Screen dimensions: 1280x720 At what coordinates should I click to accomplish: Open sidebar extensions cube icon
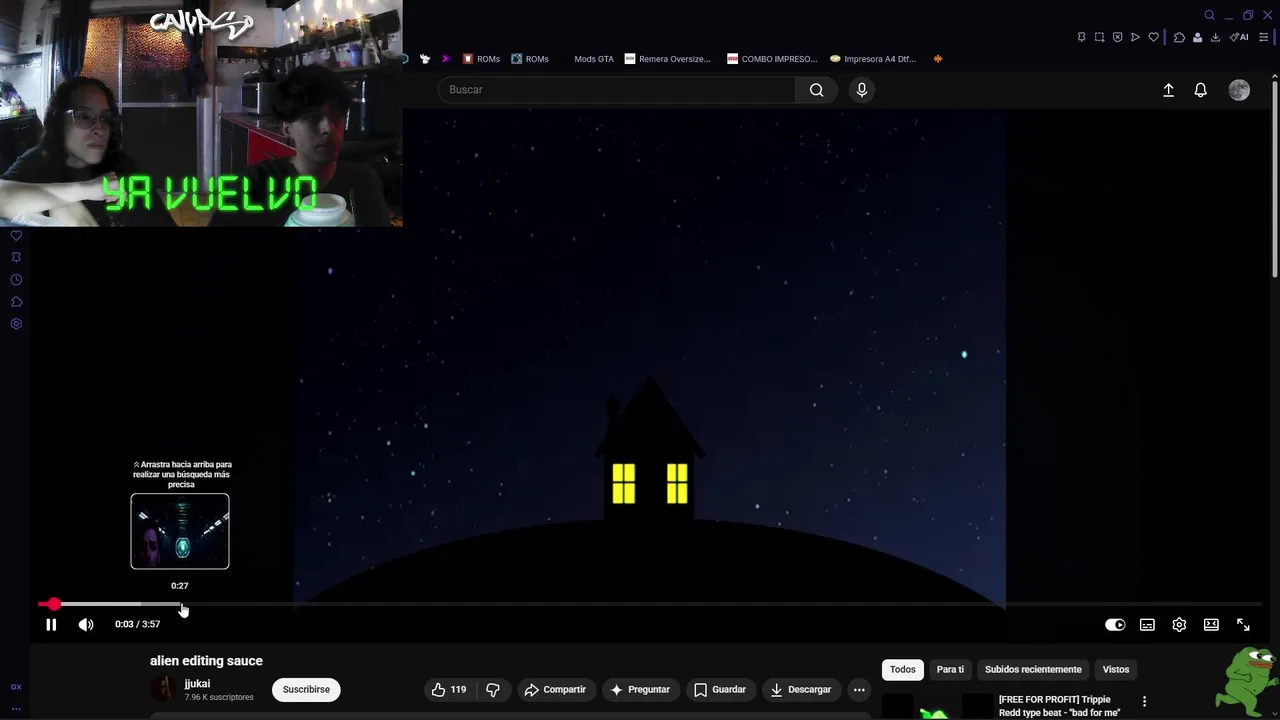[x=16, y=302]
